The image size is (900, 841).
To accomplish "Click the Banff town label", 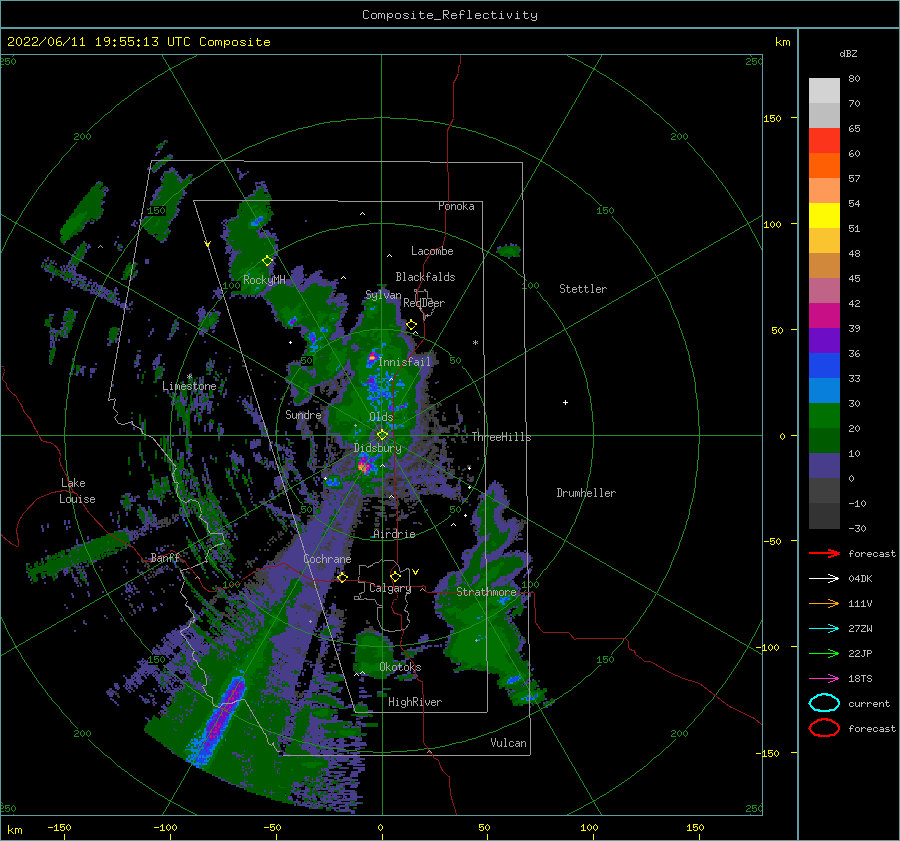I will tap(165, 557).
